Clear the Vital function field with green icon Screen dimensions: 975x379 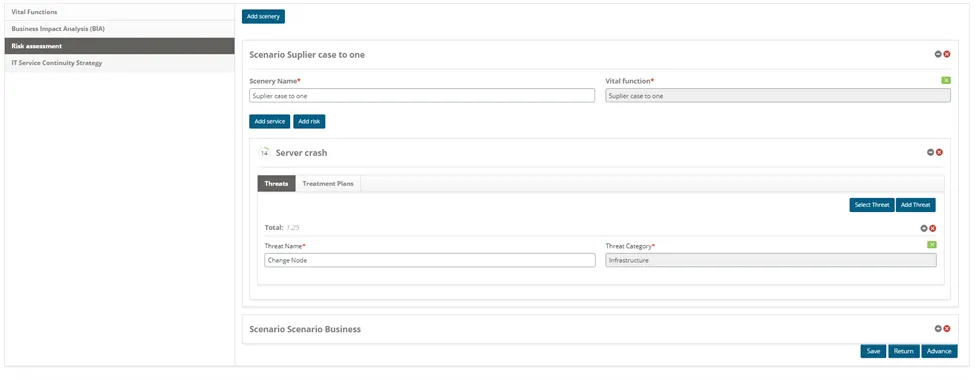pos(946,80)
